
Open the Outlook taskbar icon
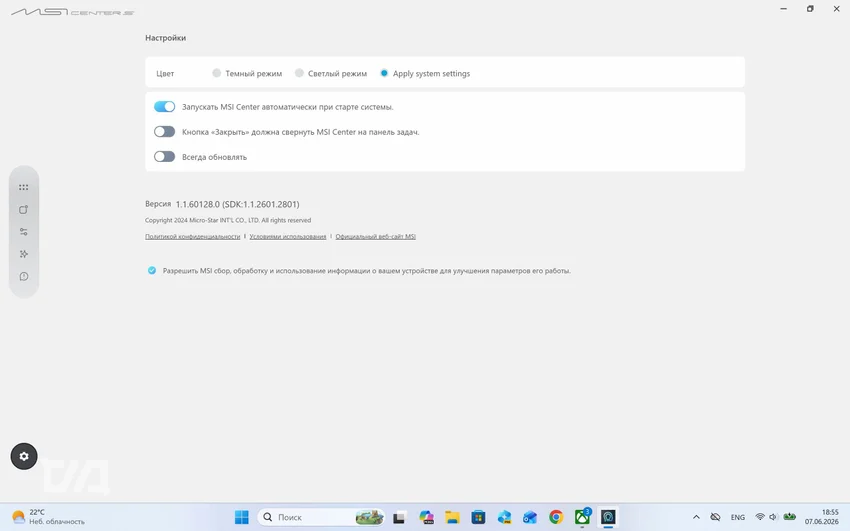[530, 517]
